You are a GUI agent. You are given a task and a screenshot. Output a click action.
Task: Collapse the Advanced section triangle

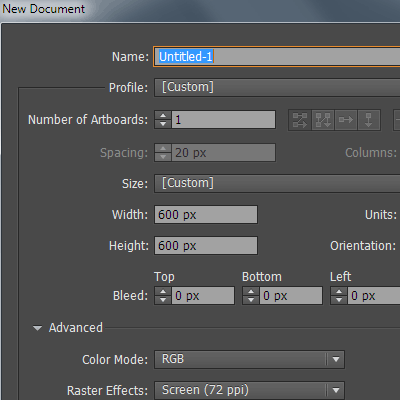click(x=37, y=328)
